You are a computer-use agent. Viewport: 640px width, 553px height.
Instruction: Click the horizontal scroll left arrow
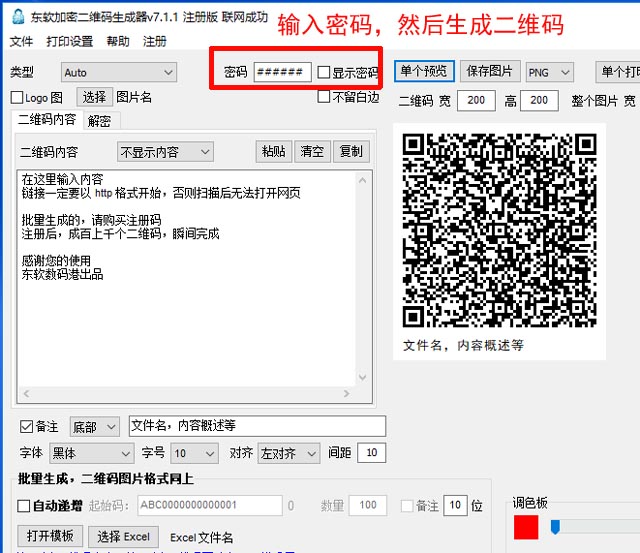[26, 393]
